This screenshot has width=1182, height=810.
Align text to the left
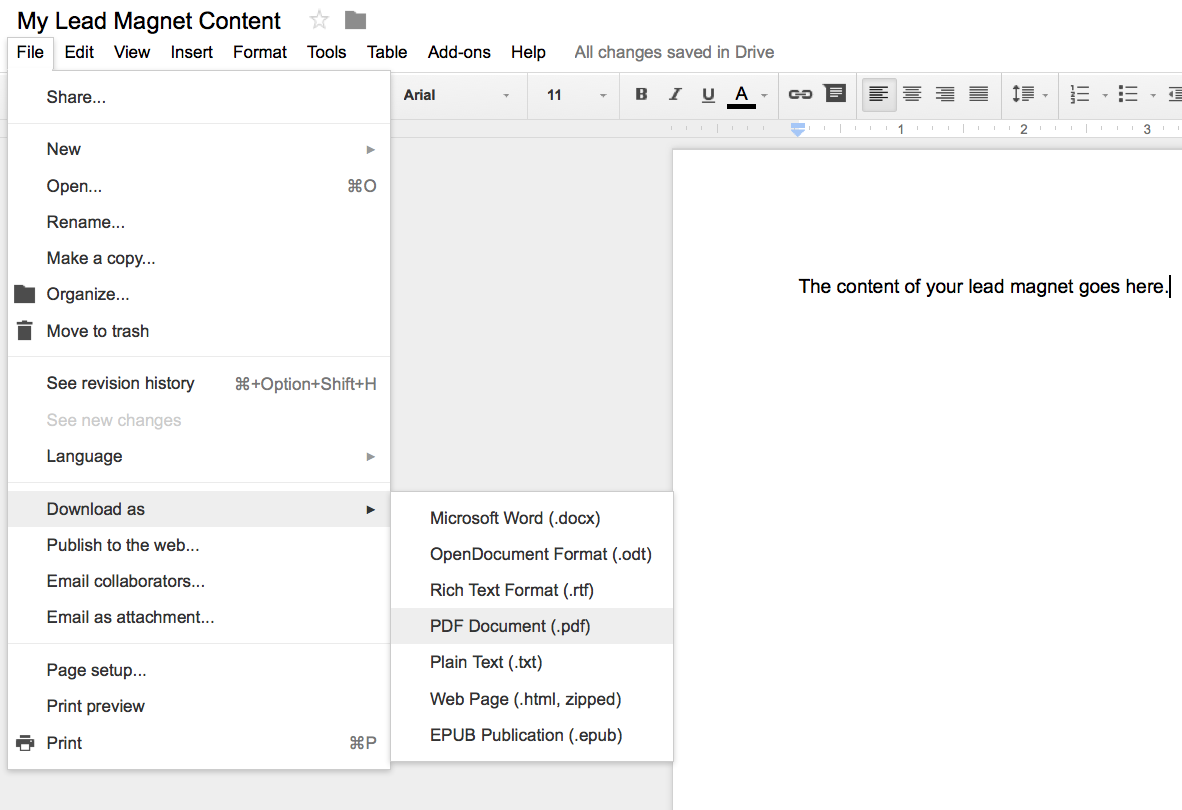(x=878, y=94)
